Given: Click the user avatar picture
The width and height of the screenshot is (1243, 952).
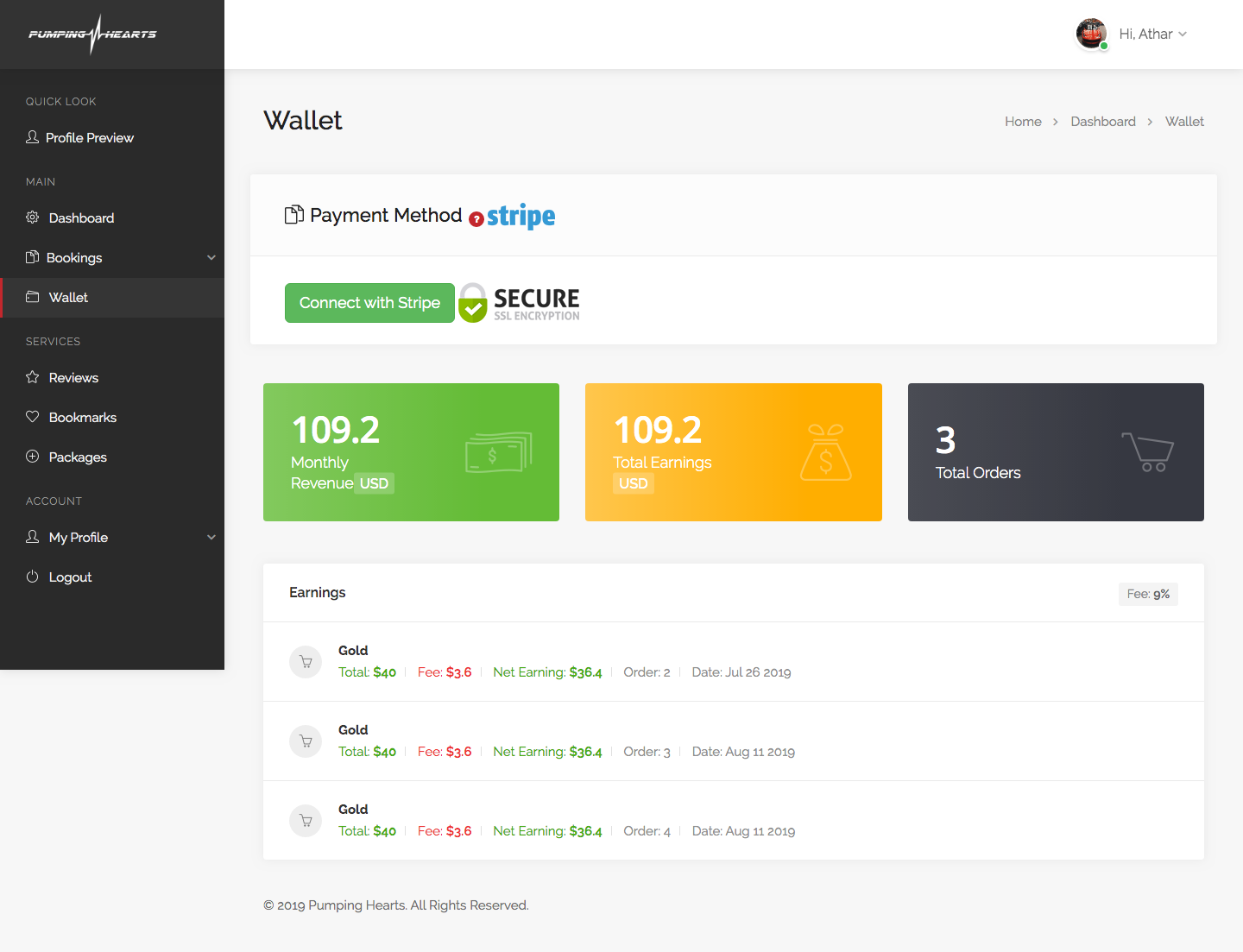Looking at the screenshot, I should point(1092,34).
